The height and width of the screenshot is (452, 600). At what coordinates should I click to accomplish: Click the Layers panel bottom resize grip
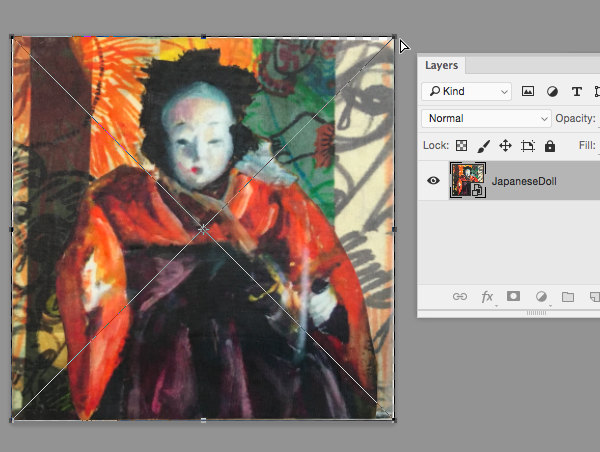pyautogui.click(x=536, y=313)
